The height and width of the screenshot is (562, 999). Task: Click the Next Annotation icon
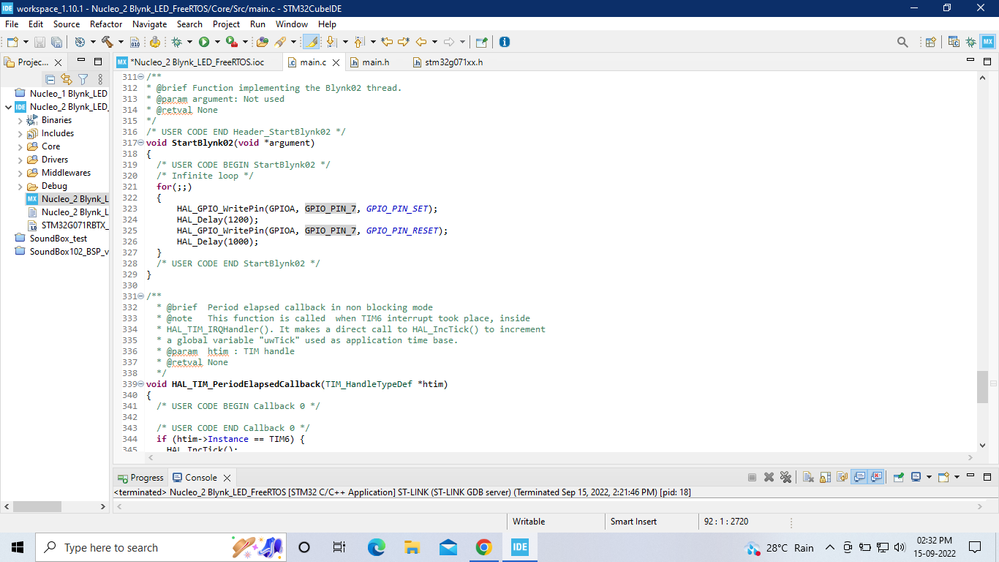[x=331, y=42]
